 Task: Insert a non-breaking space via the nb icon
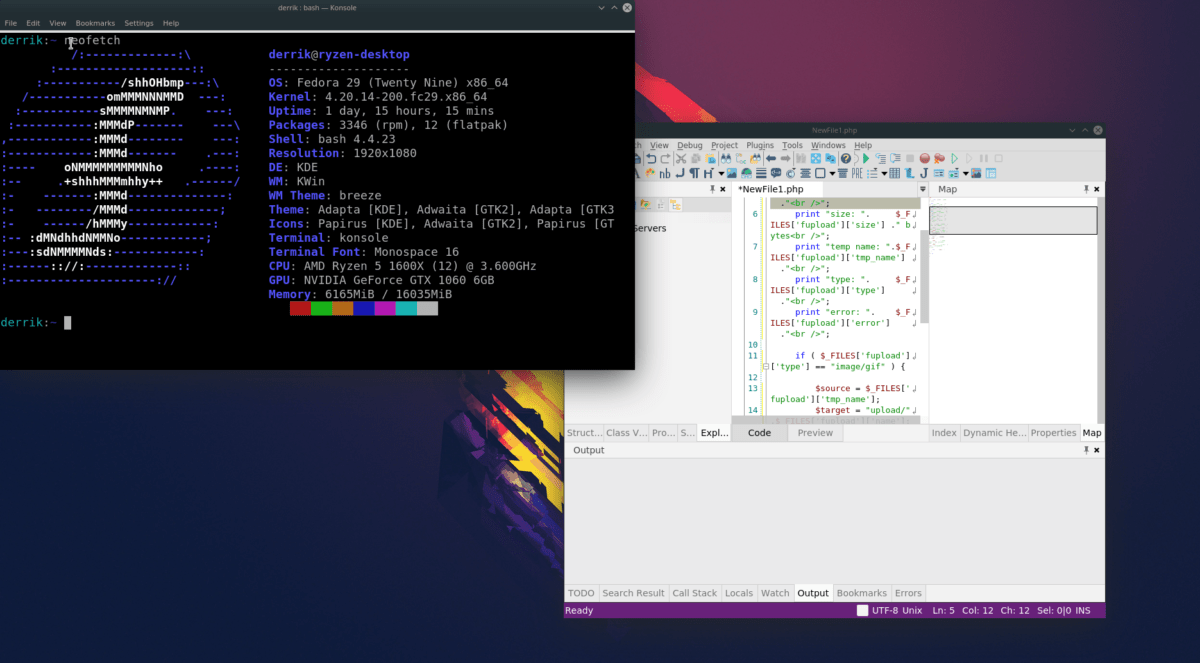666,172
